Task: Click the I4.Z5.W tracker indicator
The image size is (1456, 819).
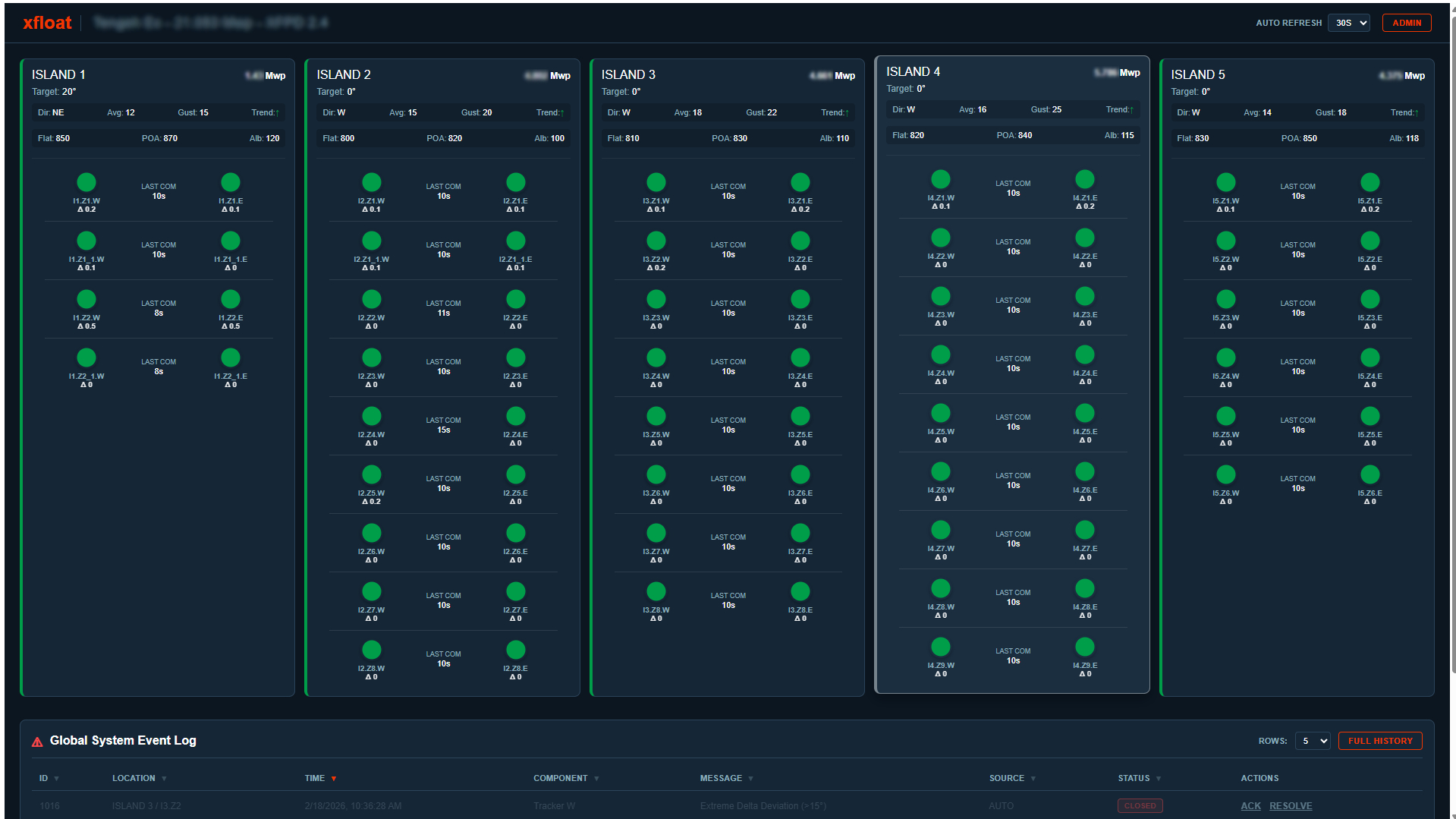Action: [940, 412]
